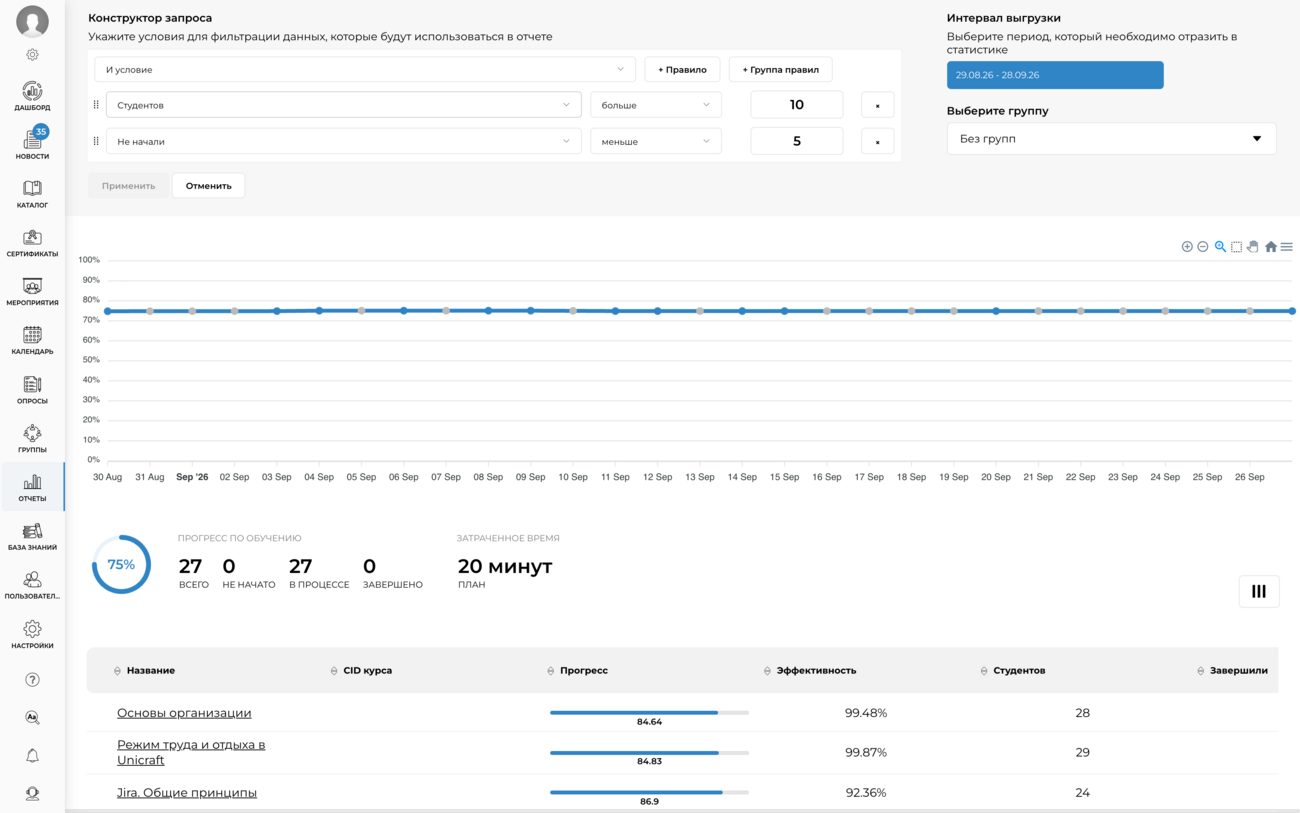Image resolution: width=1300 pixels, height=813 pixels.
Task: Expand the 'И условие' dropdown
Action: tap(365, 69)
